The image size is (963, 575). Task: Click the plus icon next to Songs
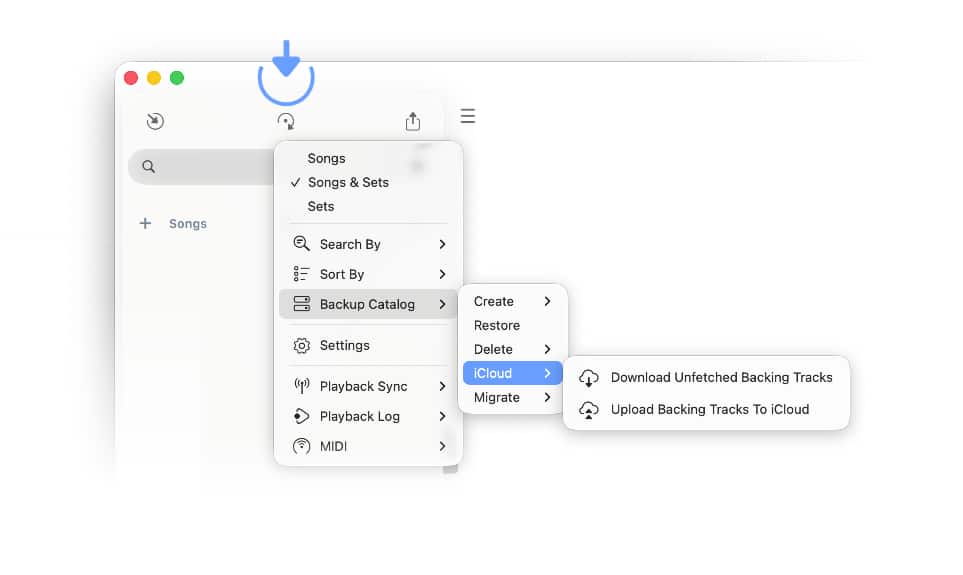pyautogui.click(x=145, y=223)
